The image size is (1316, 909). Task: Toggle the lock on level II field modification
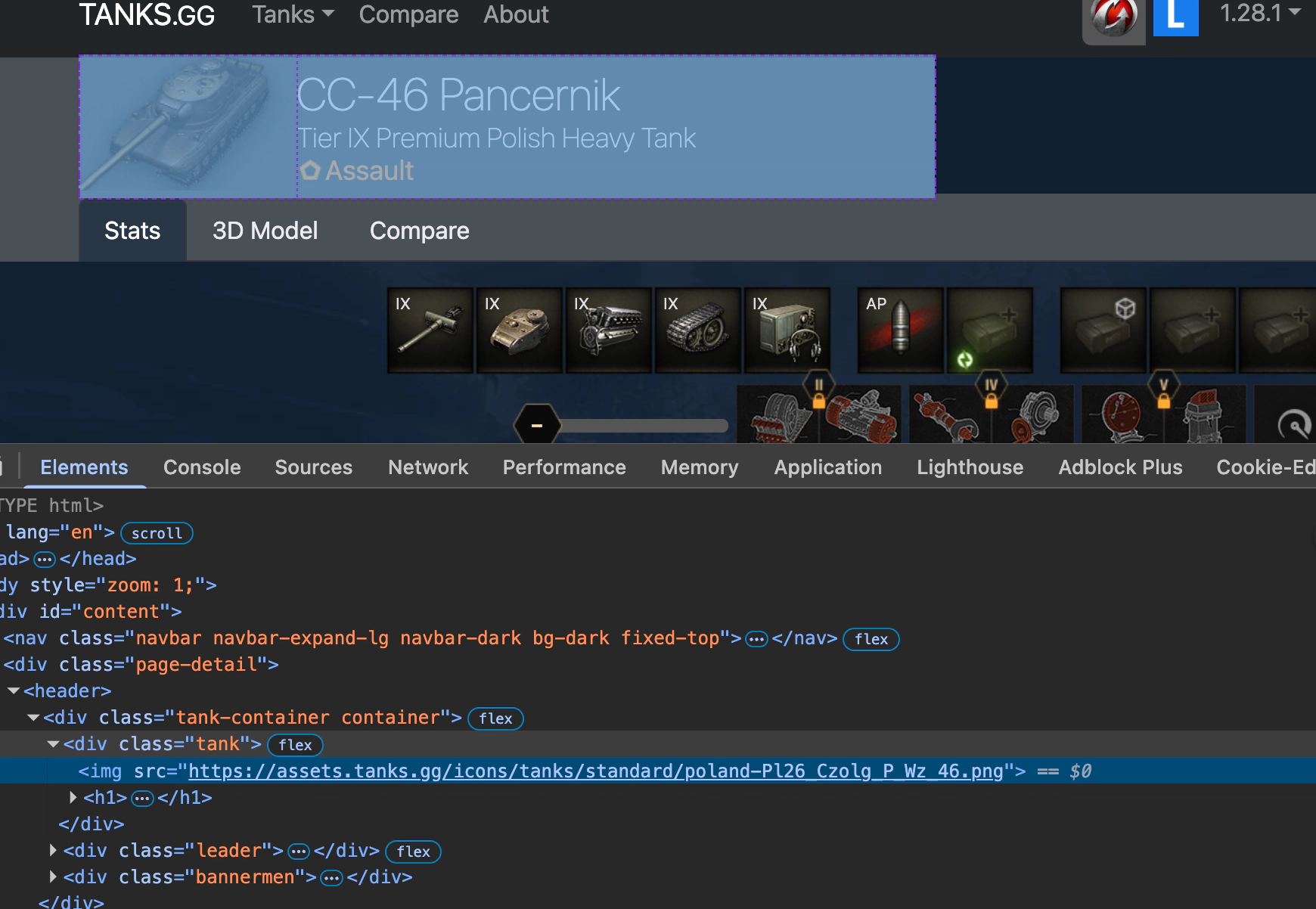(818, 401)
